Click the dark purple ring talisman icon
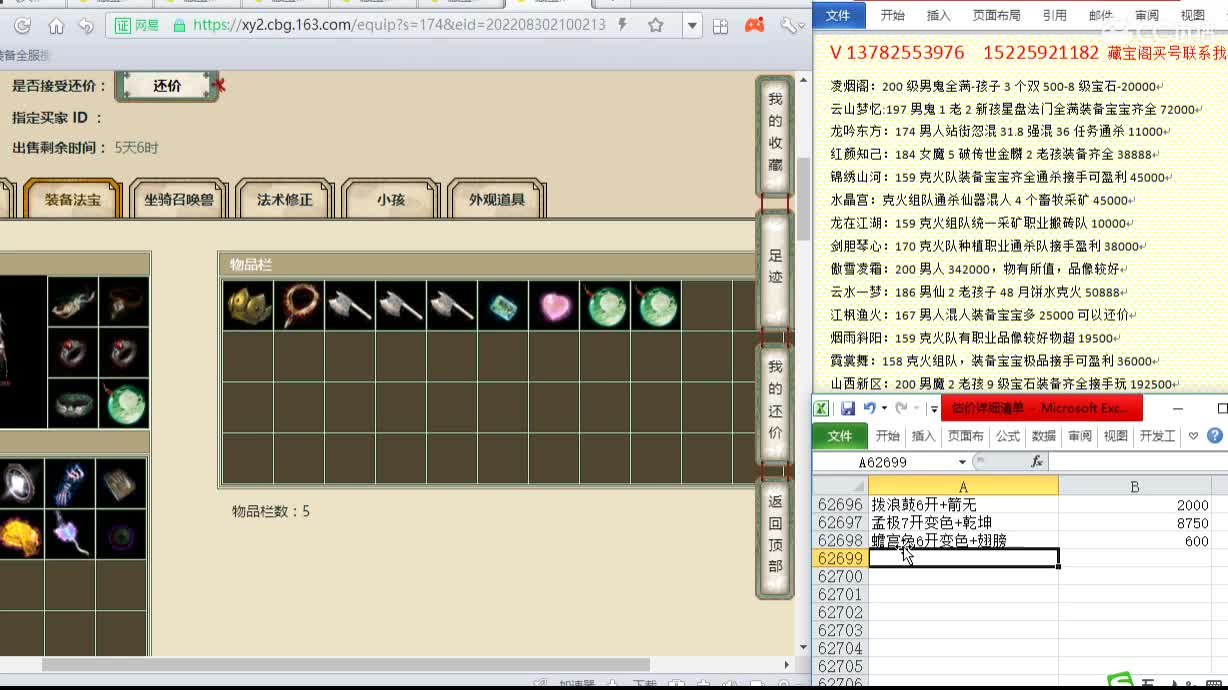The width and height of the screenshot is (1228, 690). point(122,534)
